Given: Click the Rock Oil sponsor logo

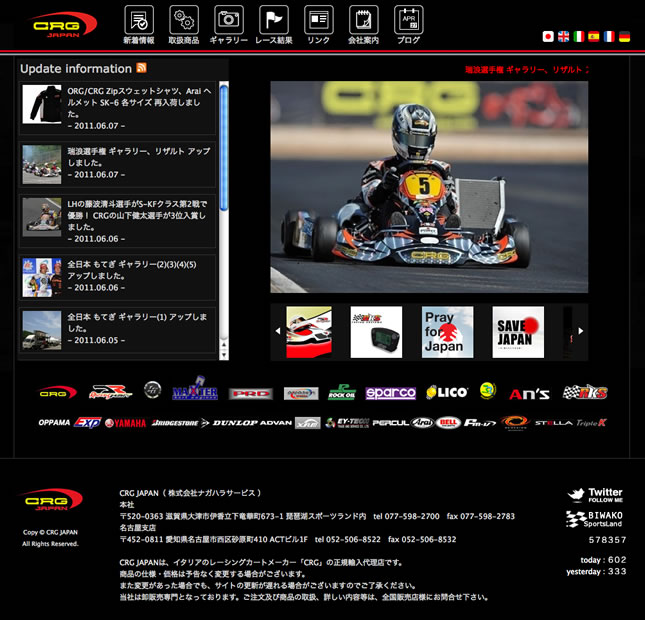Looking at the screenshot, I should pyautogui.click(x=342, y=392).
